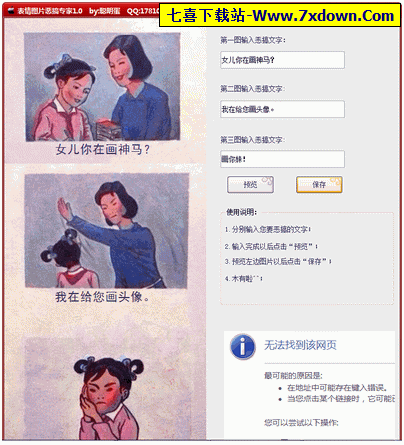Click the 表情图片恶搞专家1.0 window title
Image resolution: width=404 pixels, height=445 pixels.
tap(50, 11)
